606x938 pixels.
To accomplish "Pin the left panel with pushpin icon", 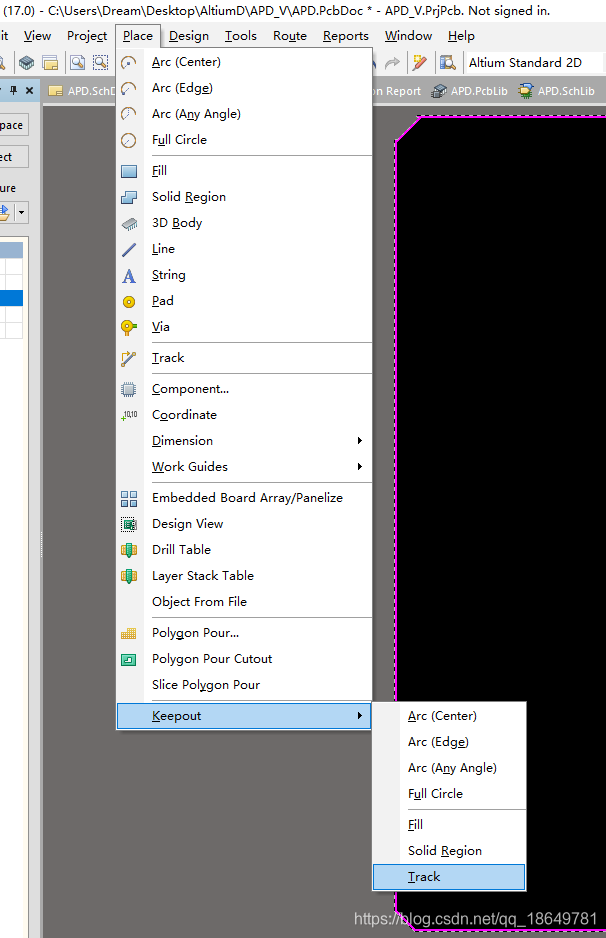I will point(14,91).
